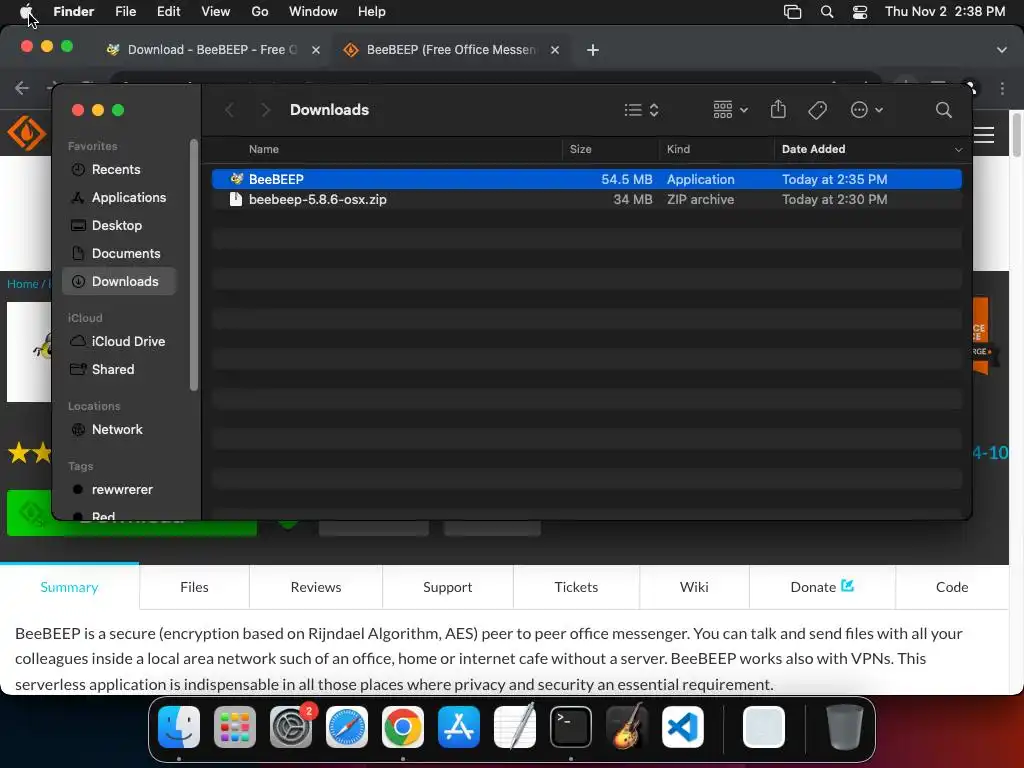This screenshot has width=1024, height=768.
Task: Click the Finder search icon
Action: click(943, 110)
